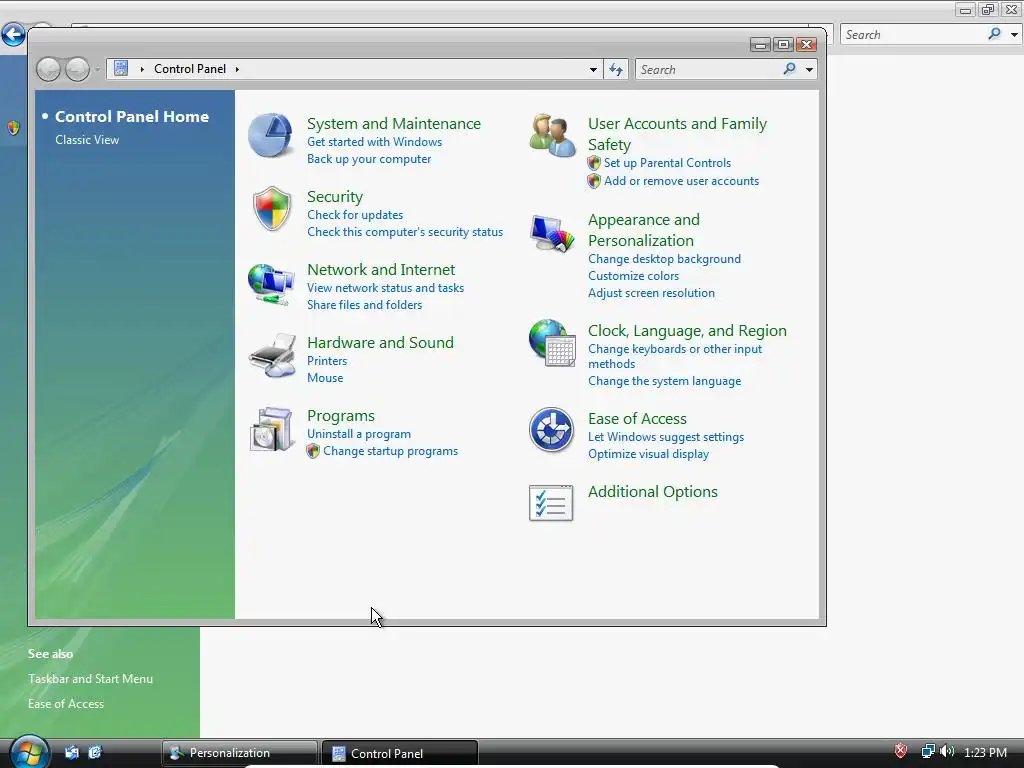Click the Hardware and Sound printer icon
Image resolution: width=1024 pixels, height=768 pixels.
coord(272,356)
